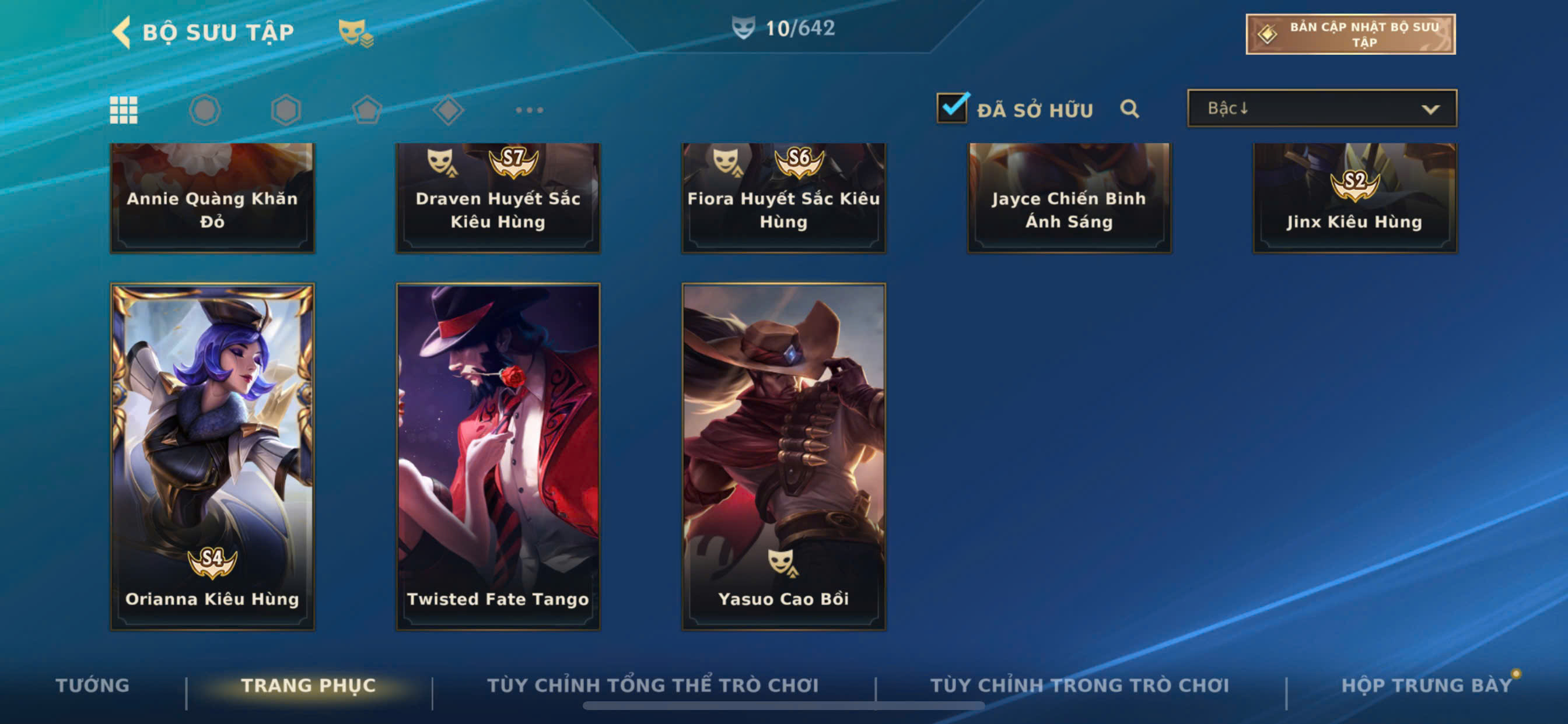Filter by the pentagon rarity icon
The height and width of the screenshot is (724, 1568).
(367, 110)
